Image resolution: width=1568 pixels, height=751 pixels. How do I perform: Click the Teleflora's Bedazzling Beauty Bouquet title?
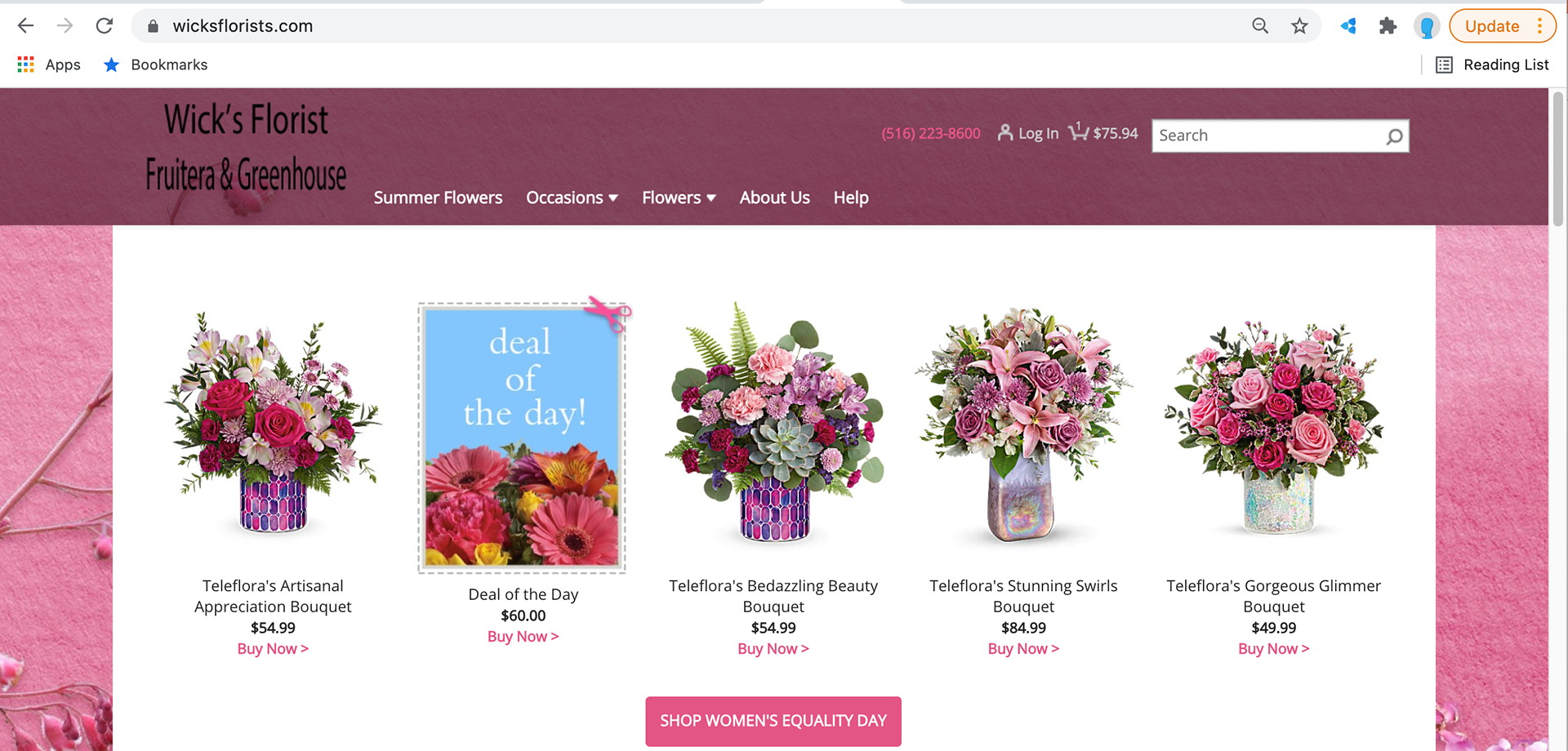773,596
